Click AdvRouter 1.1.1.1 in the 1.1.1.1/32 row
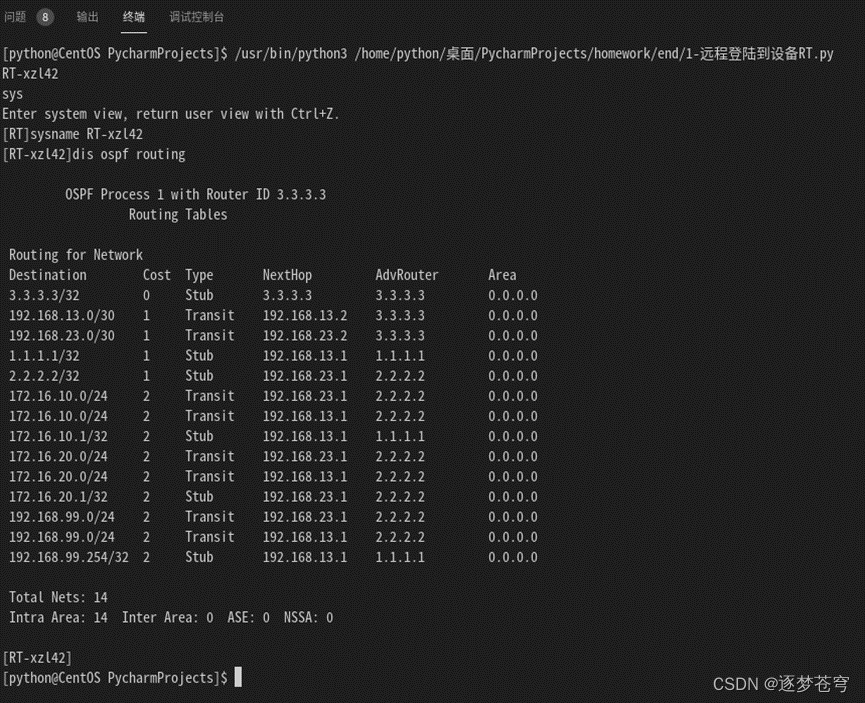 pos(401,356)
